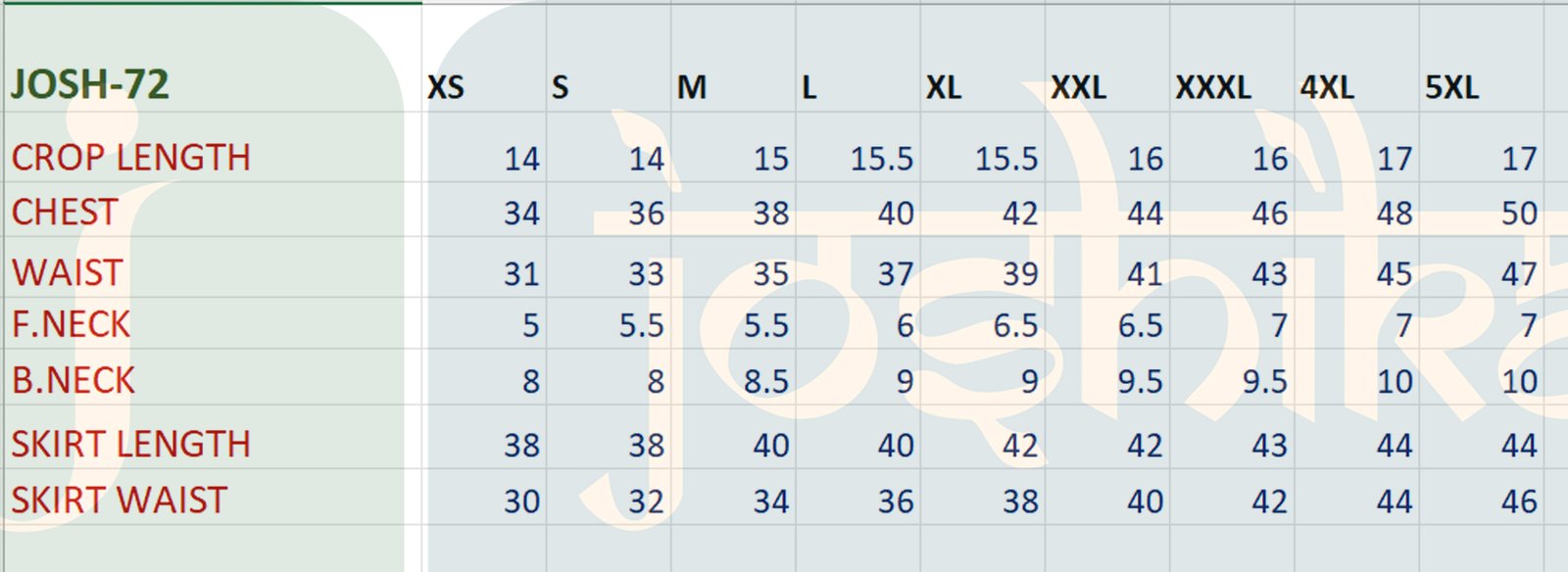
Task: Select the CROP LENGTH row label
Action: [131, 158]
